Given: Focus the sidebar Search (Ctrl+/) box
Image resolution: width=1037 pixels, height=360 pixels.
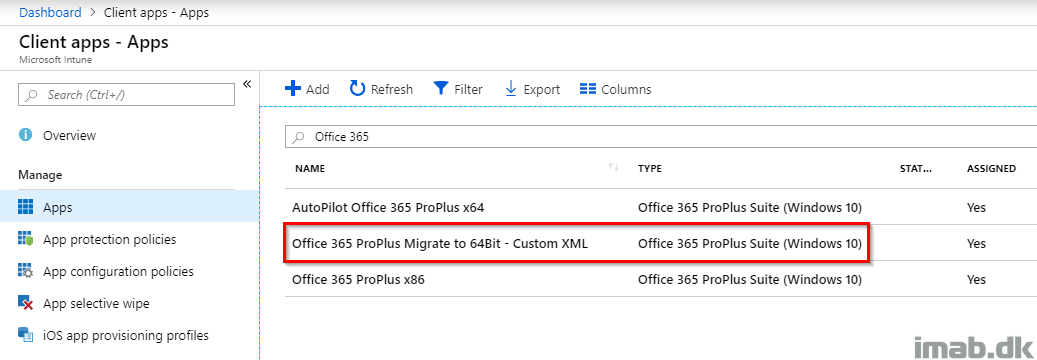Looking at the screenshot, I should (126, 95).
